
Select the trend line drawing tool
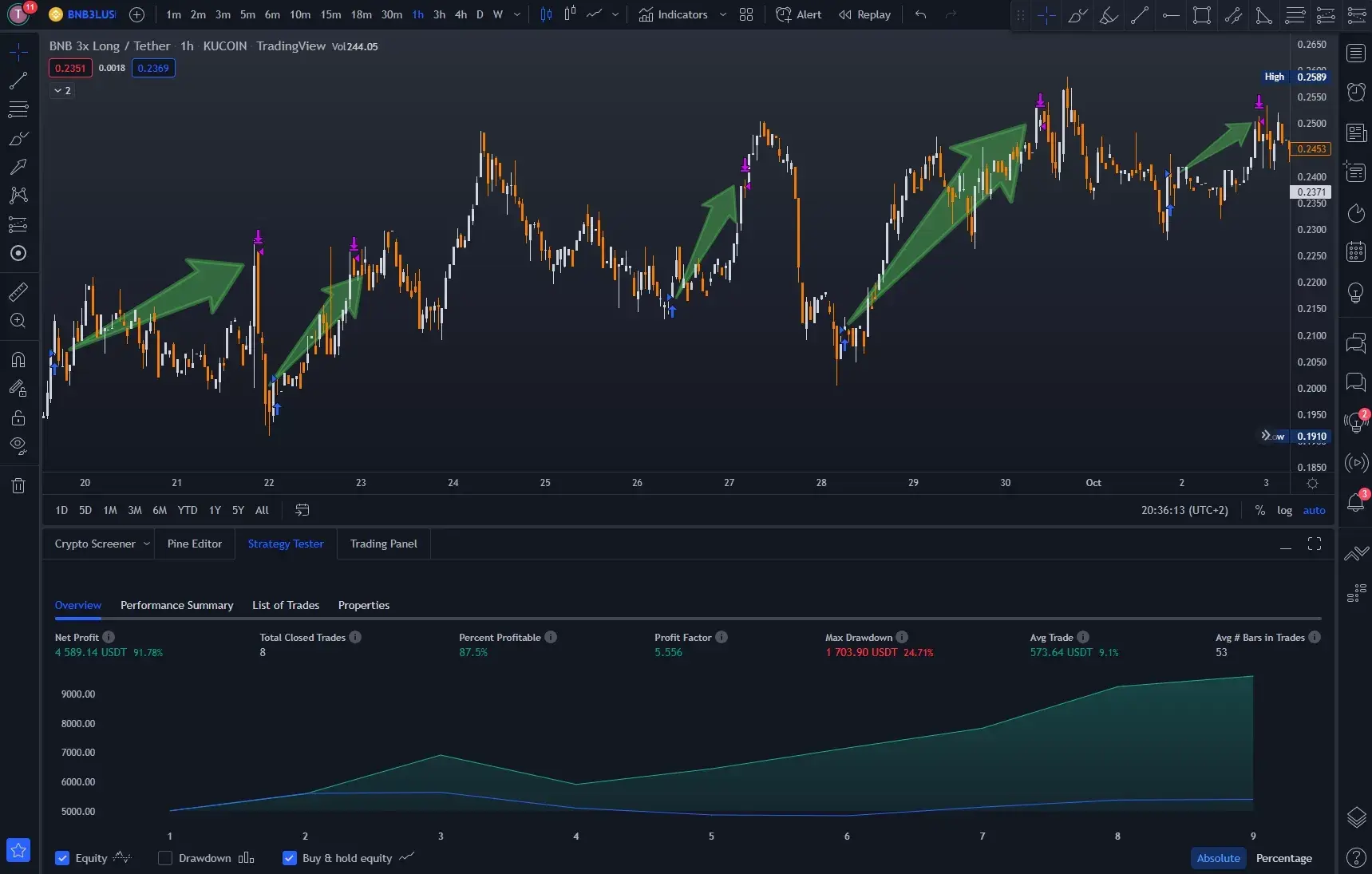click(18, 81)
